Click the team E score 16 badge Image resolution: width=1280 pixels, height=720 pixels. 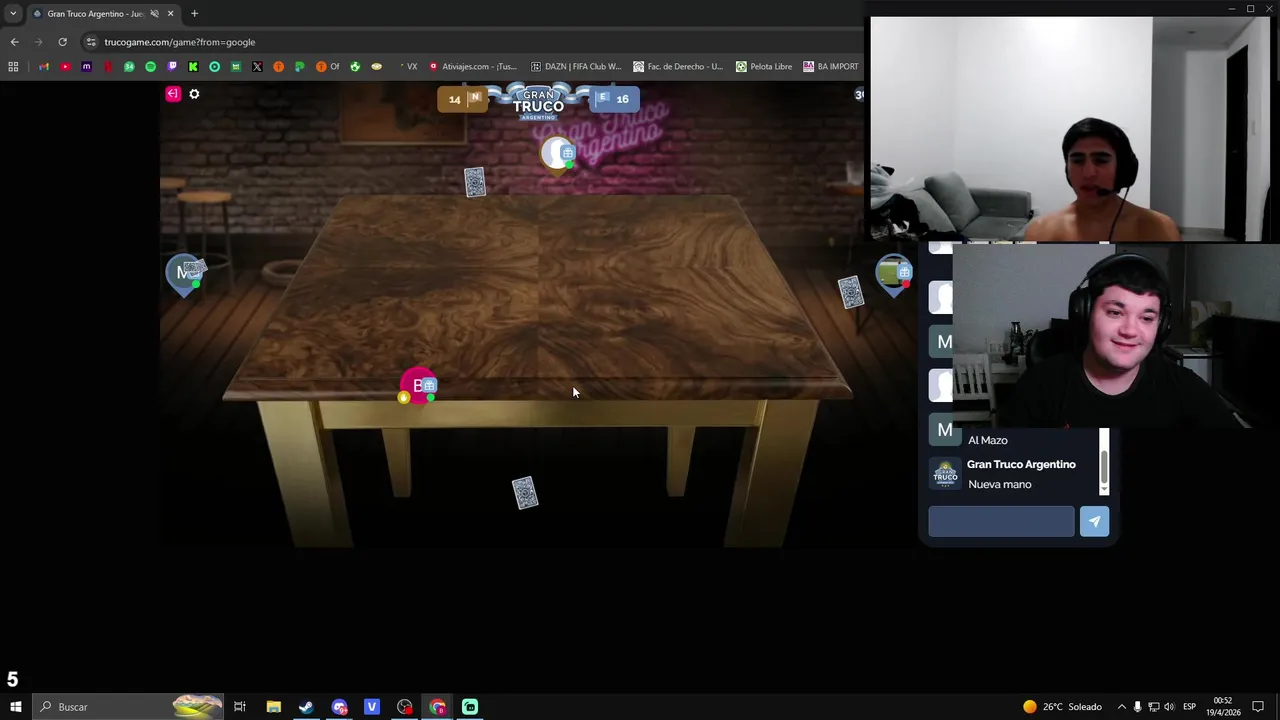pyautogui.click(x=613, y=99)
